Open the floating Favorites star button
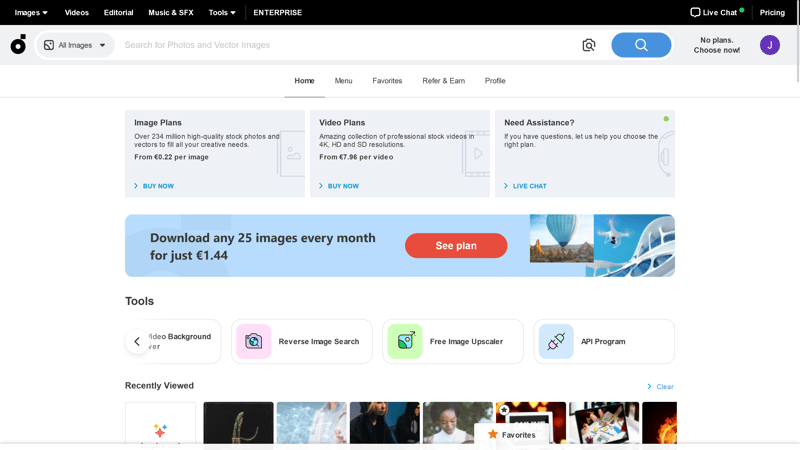The width and height of the screenshot is (800, 450). point(511,435)
